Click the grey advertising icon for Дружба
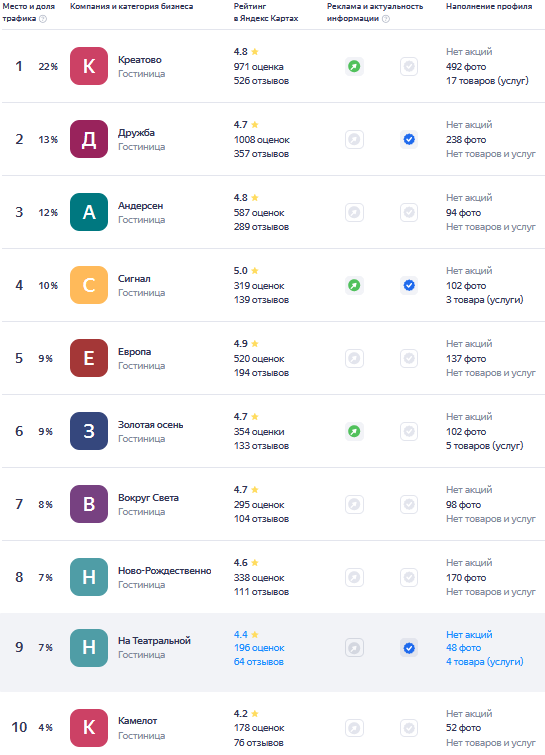 click(x=354, y=140)
